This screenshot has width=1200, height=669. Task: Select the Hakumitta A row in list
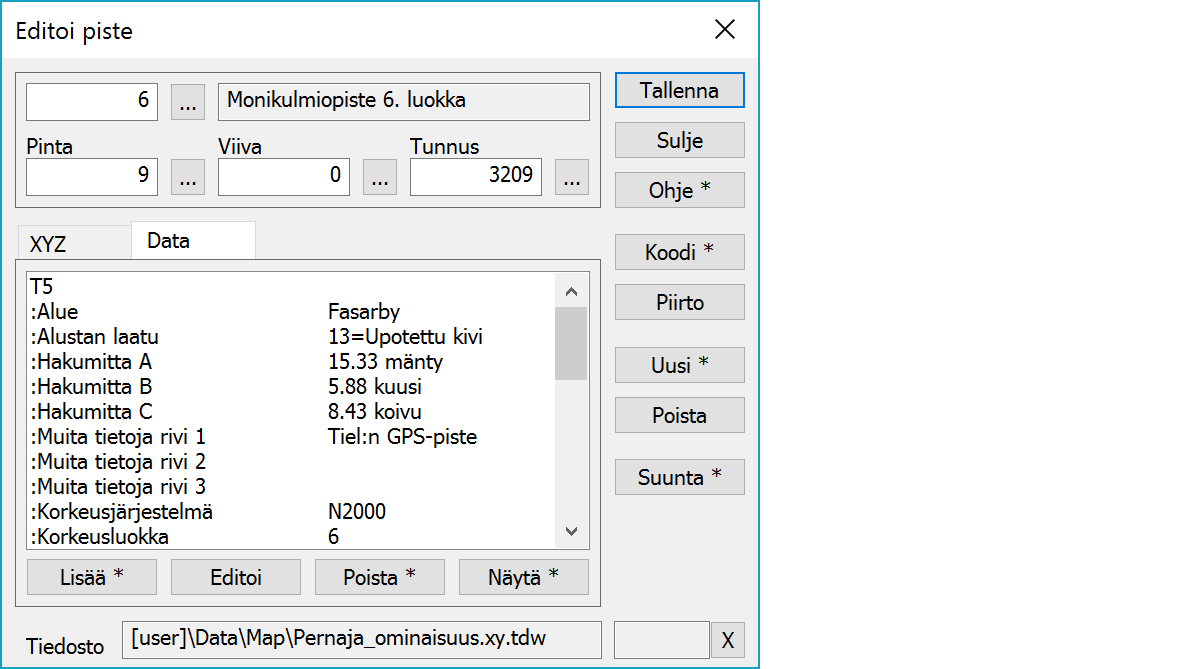(x=290, y=362)
